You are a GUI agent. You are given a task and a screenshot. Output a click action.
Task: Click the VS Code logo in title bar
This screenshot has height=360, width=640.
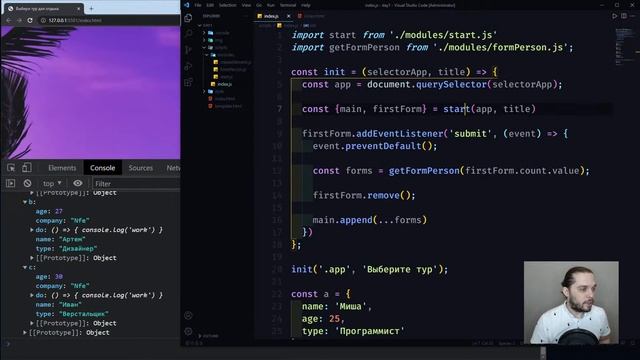pyautogui.click(x=187, y=5)
